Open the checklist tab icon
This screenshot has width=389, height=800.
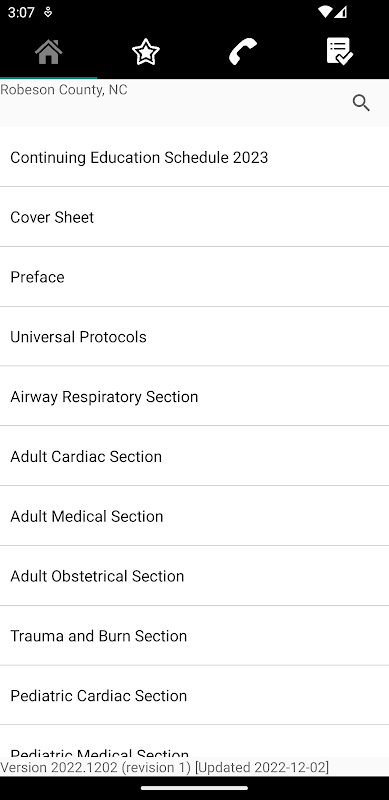340,52
